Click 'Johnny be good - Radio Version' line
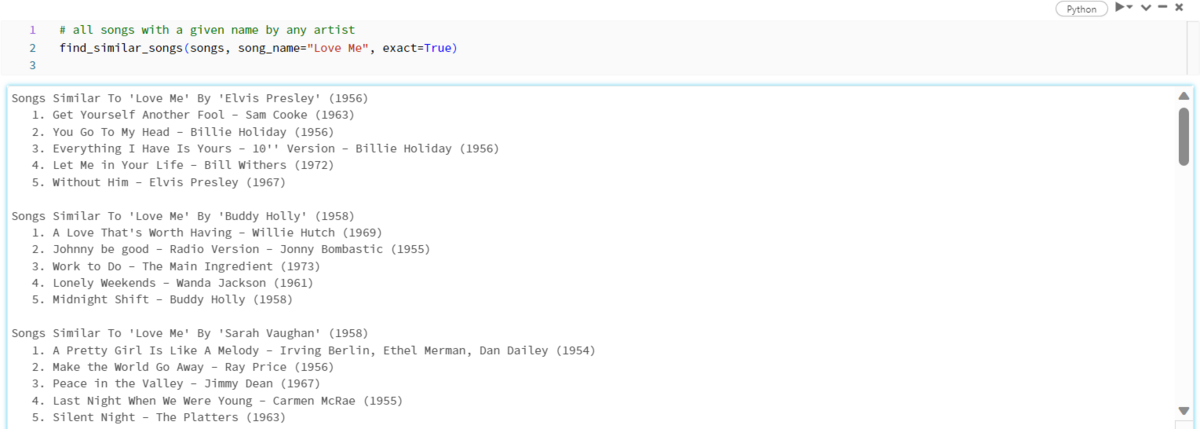Viewport: 1200px width, 429px height. (230, 249)
